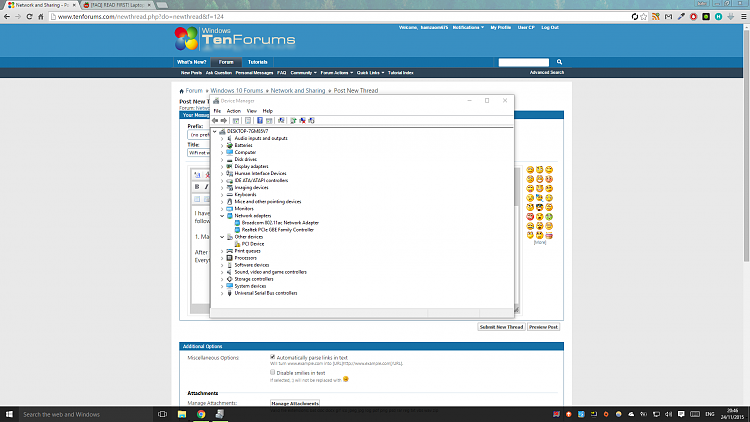Open Action Center notification icon

pyautogui.click(x=681, y=414)
